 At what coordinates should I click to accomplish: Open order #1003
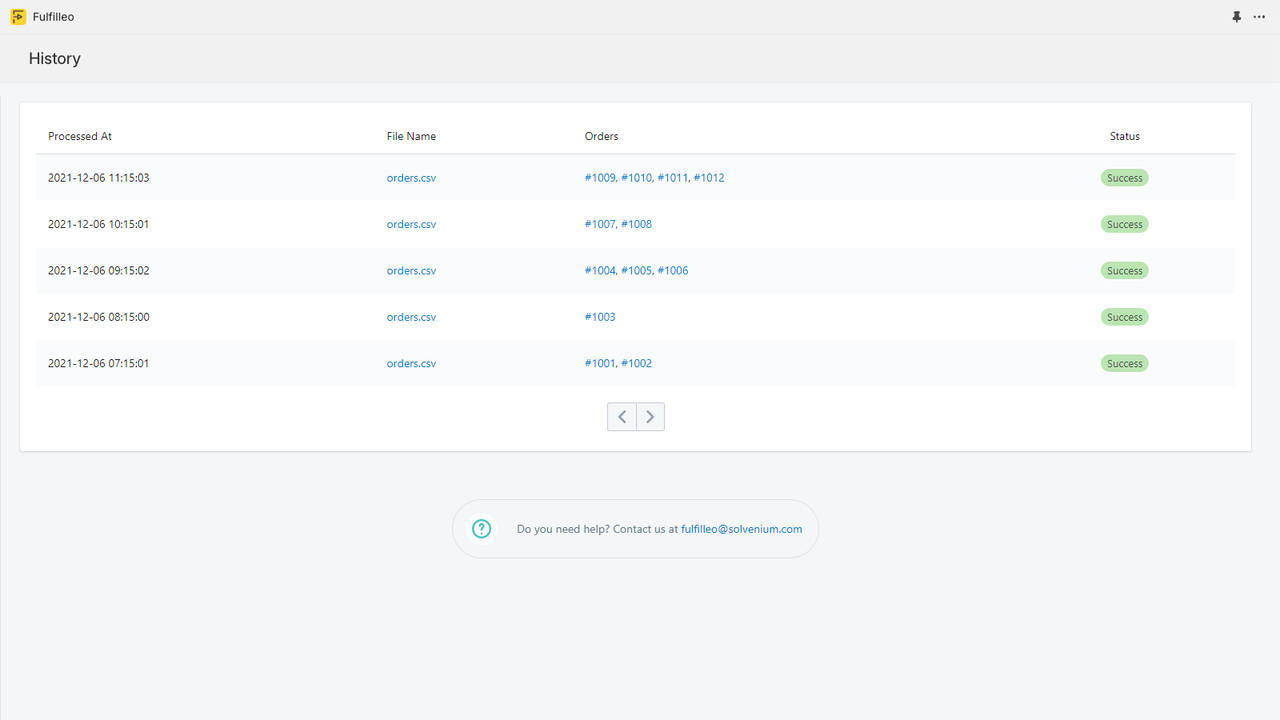coord(599,316)
